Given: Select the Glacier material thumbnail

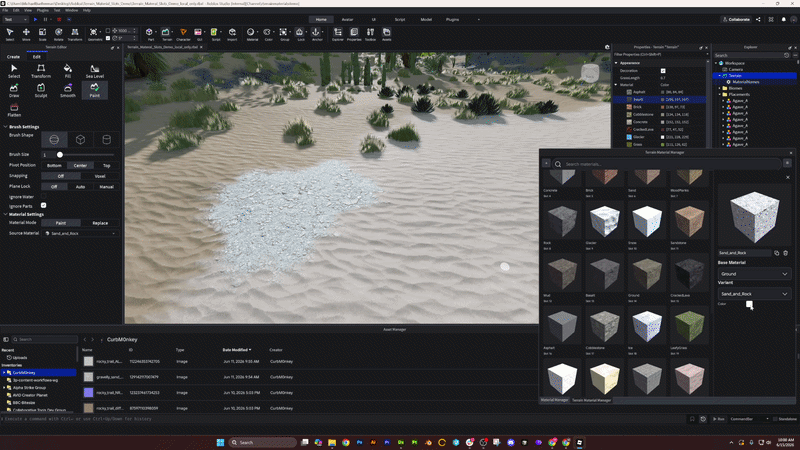Looking at the screenshot, I should [604, 221].
